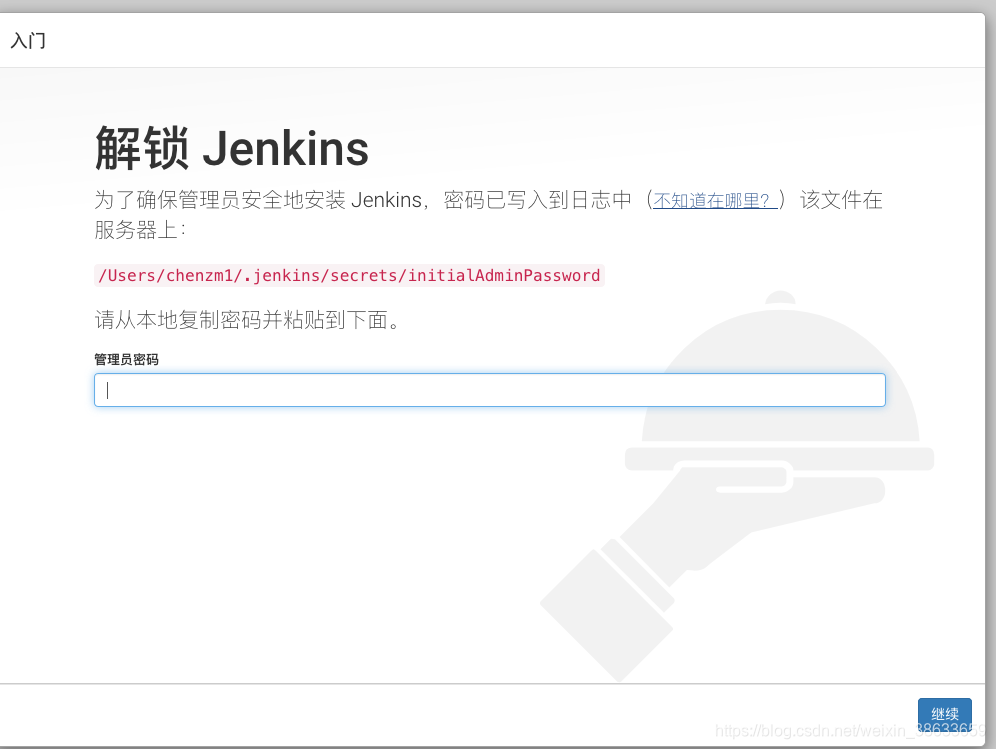Image resolution: width=996 pixels, height=749 pixels.
Task: Click the 请从本地复制密码并粘贴到下面 instruction text
Action: pos(247,320)
